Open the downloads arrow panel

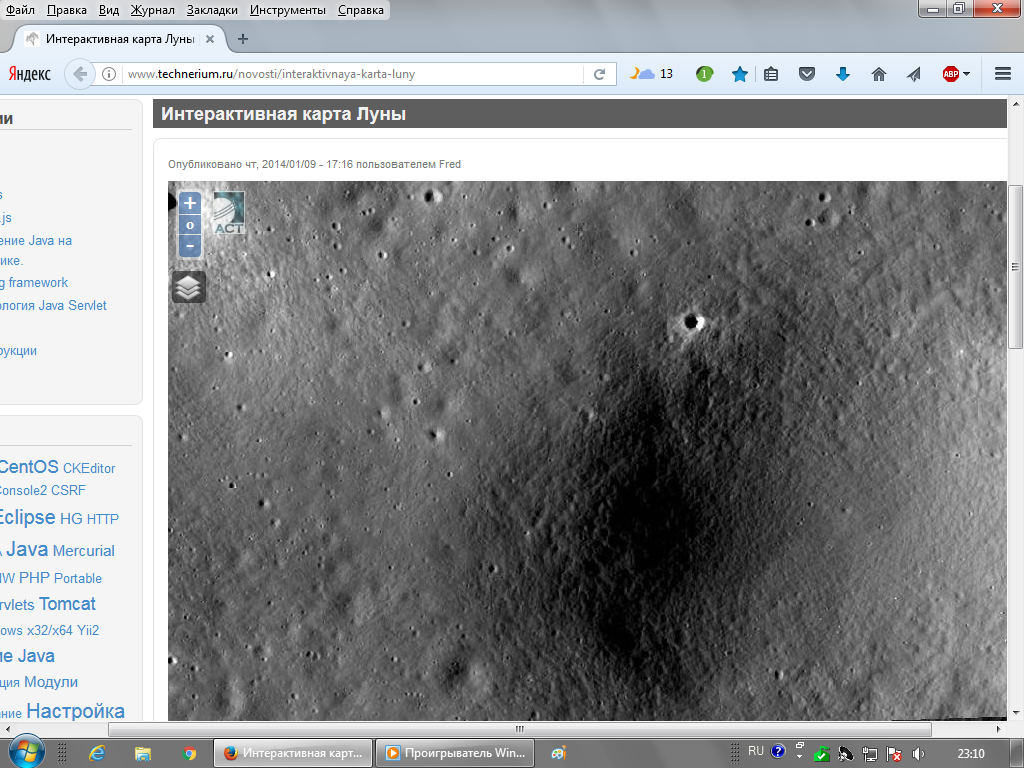[x=842, y=74]
